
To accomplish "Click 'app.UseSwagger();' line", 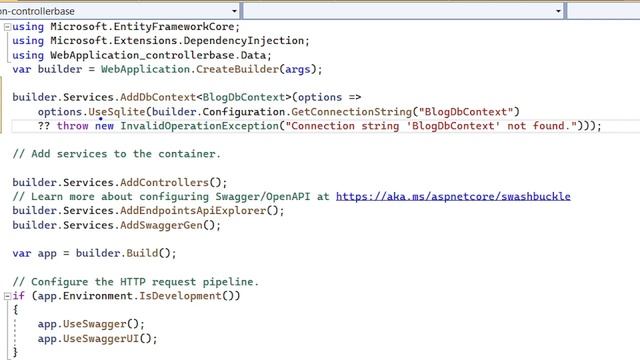I will pos(91,324).
